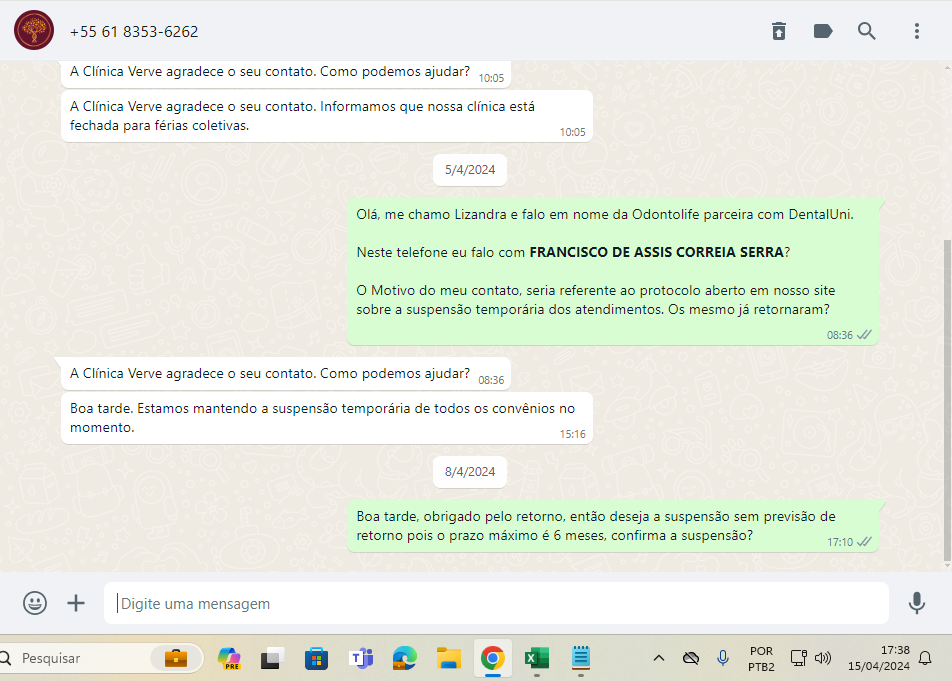Click the 'confirma a suspensão?' message
952x681 pixels.
[613, 526]
